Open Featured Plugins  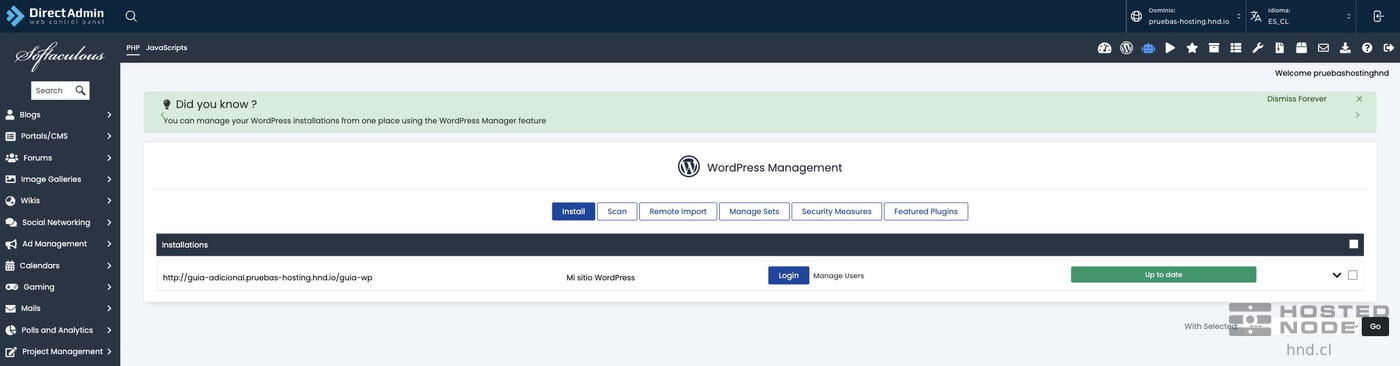(926, 211)
